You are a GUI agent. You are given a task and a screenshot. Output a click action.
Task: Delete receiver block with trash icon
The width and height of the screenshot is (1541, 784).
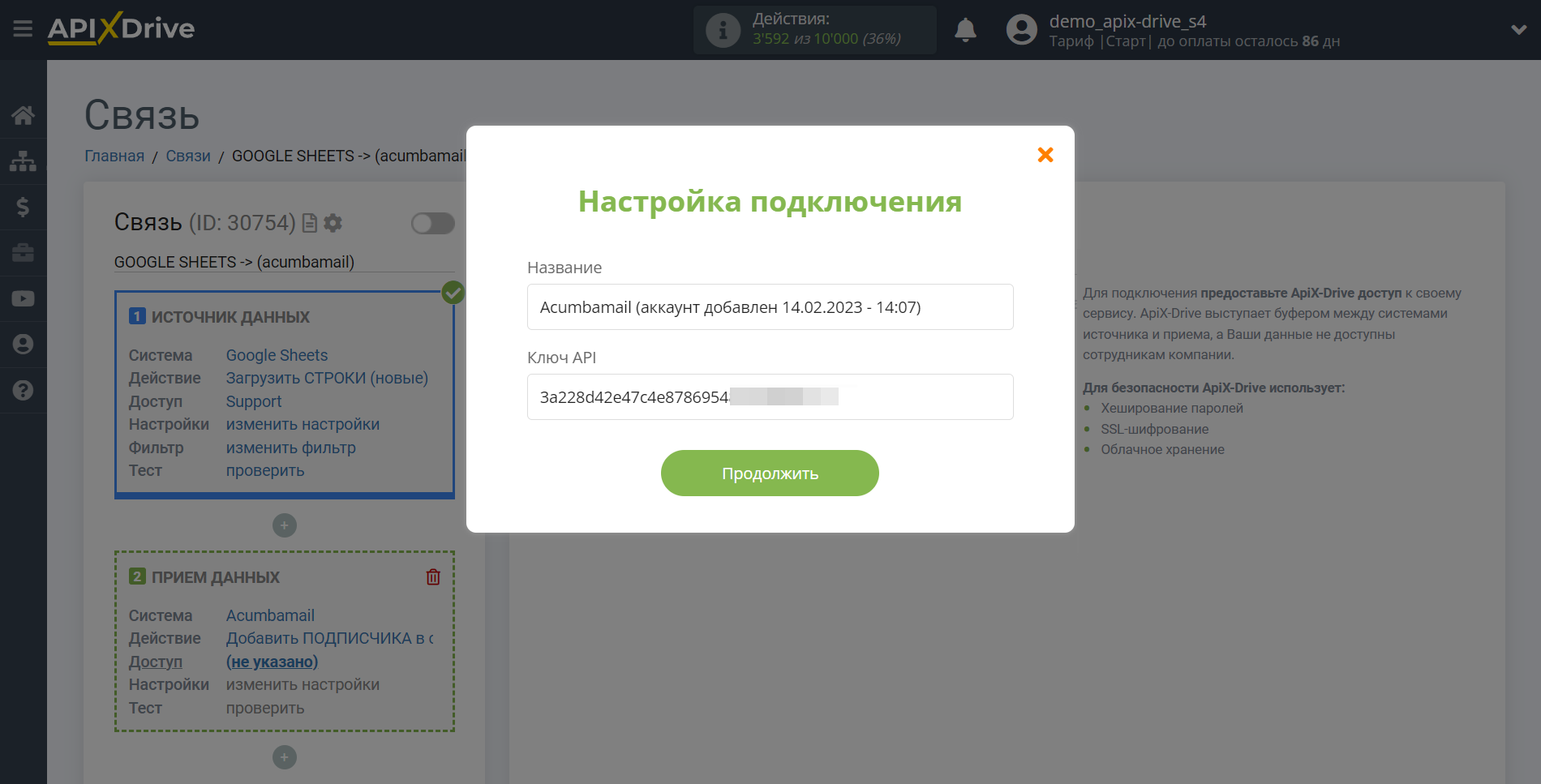pos(433,576)
